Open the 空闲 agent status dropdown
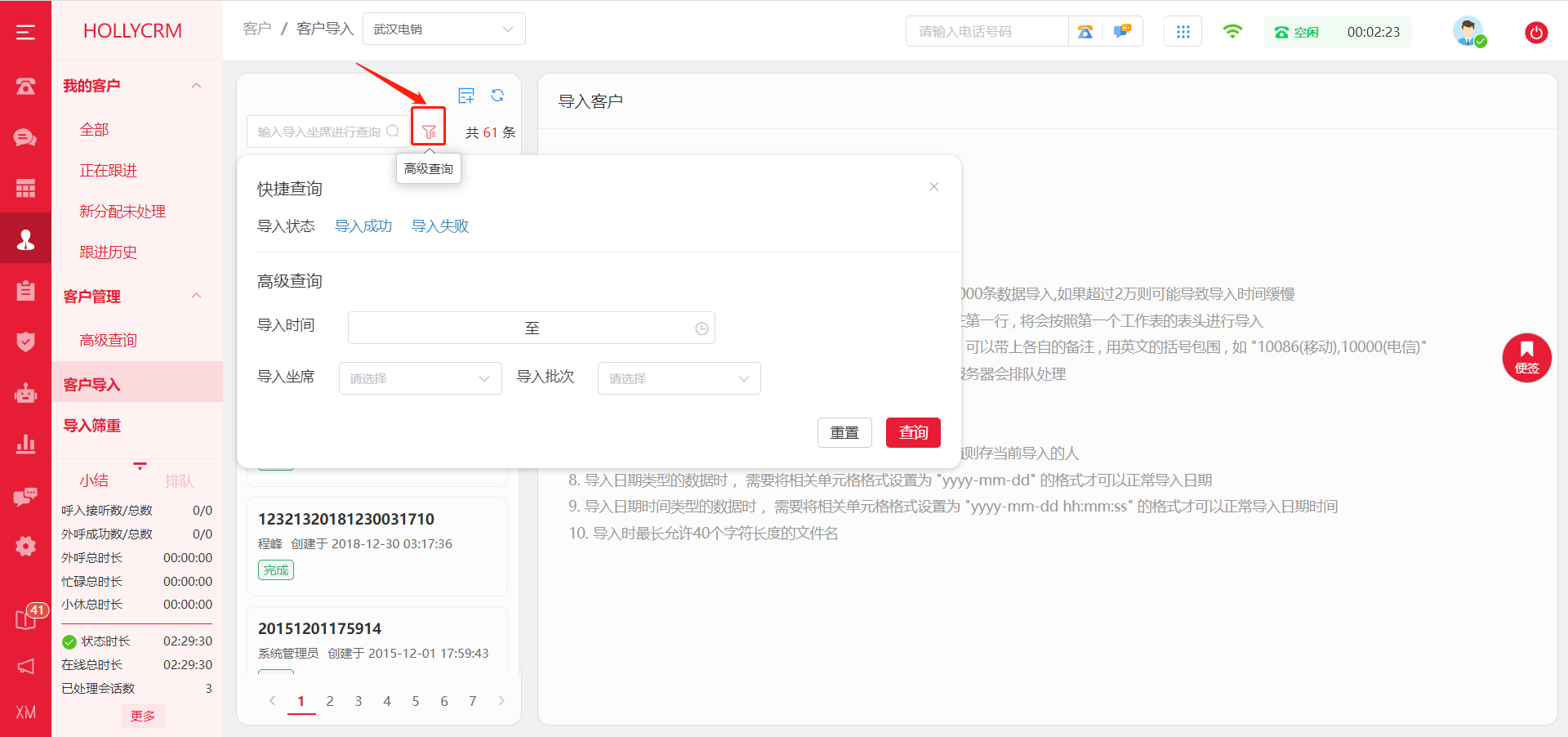This screenshot has height=737, width=1568. pos(1338,32)
